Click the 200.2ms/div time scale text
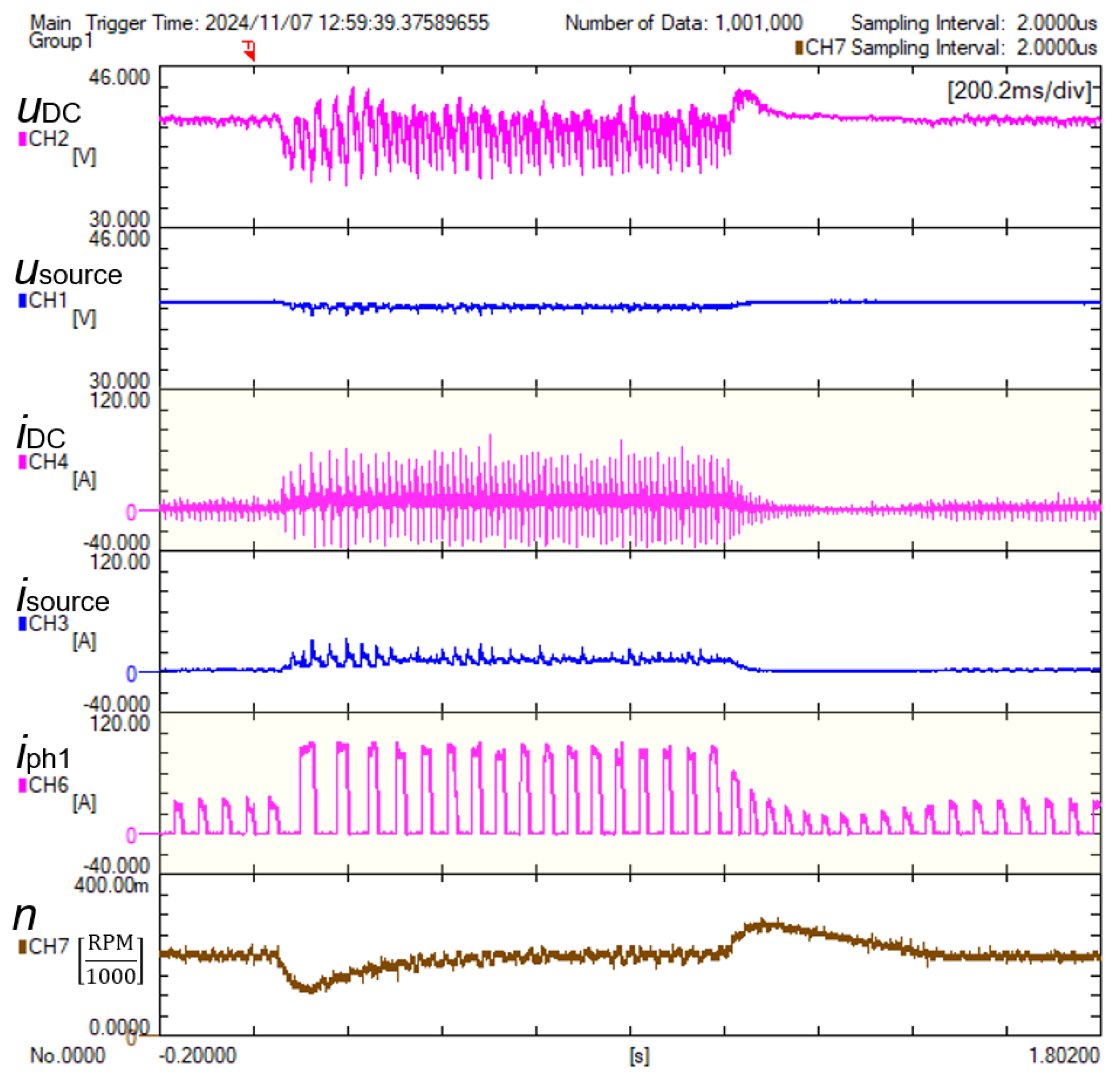1120x1085 pixels. (1019, 91)
